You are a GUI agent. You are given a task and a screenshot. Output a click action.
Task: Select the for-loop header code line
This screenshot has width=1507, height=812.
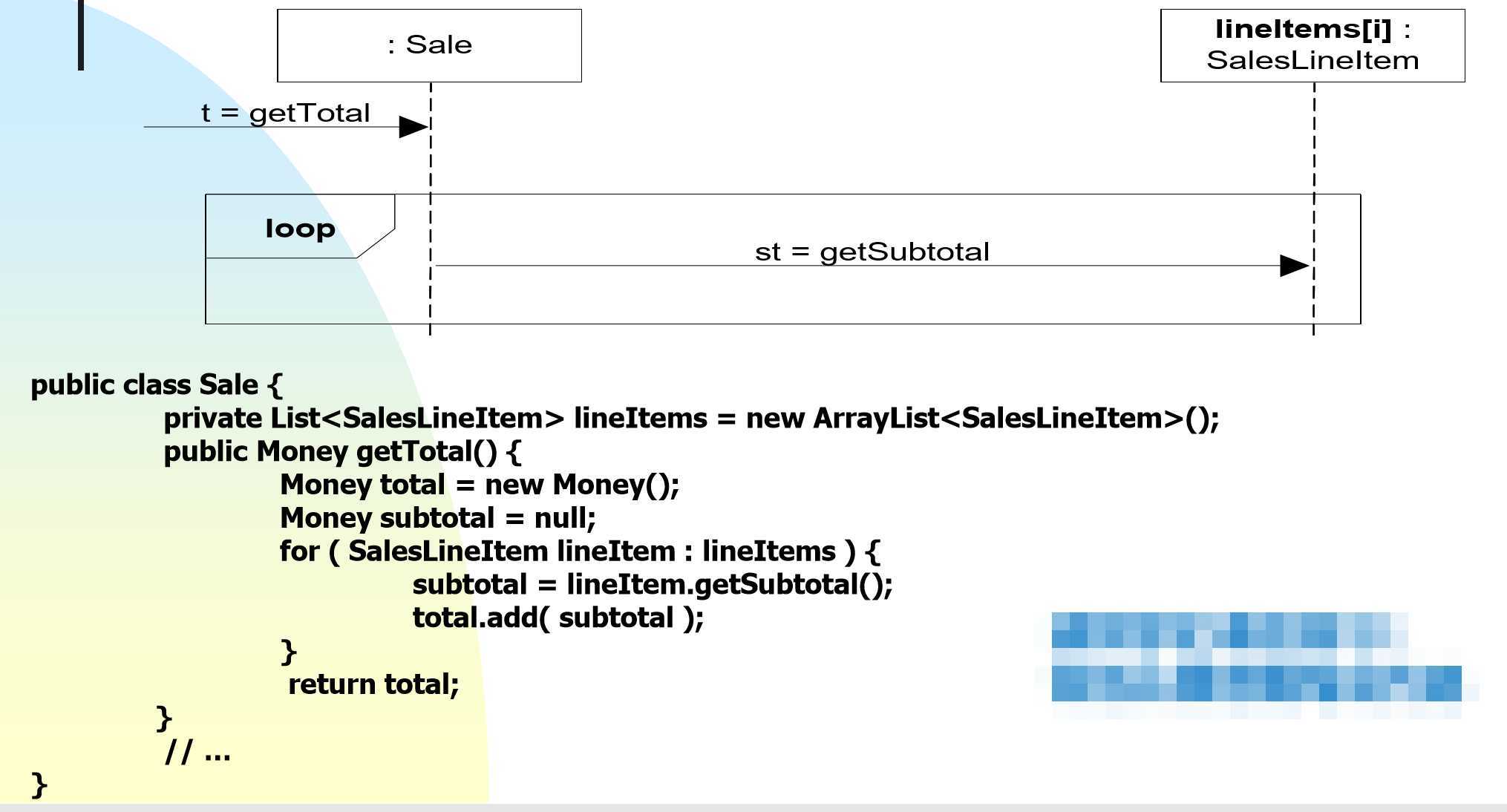[580, 551]
